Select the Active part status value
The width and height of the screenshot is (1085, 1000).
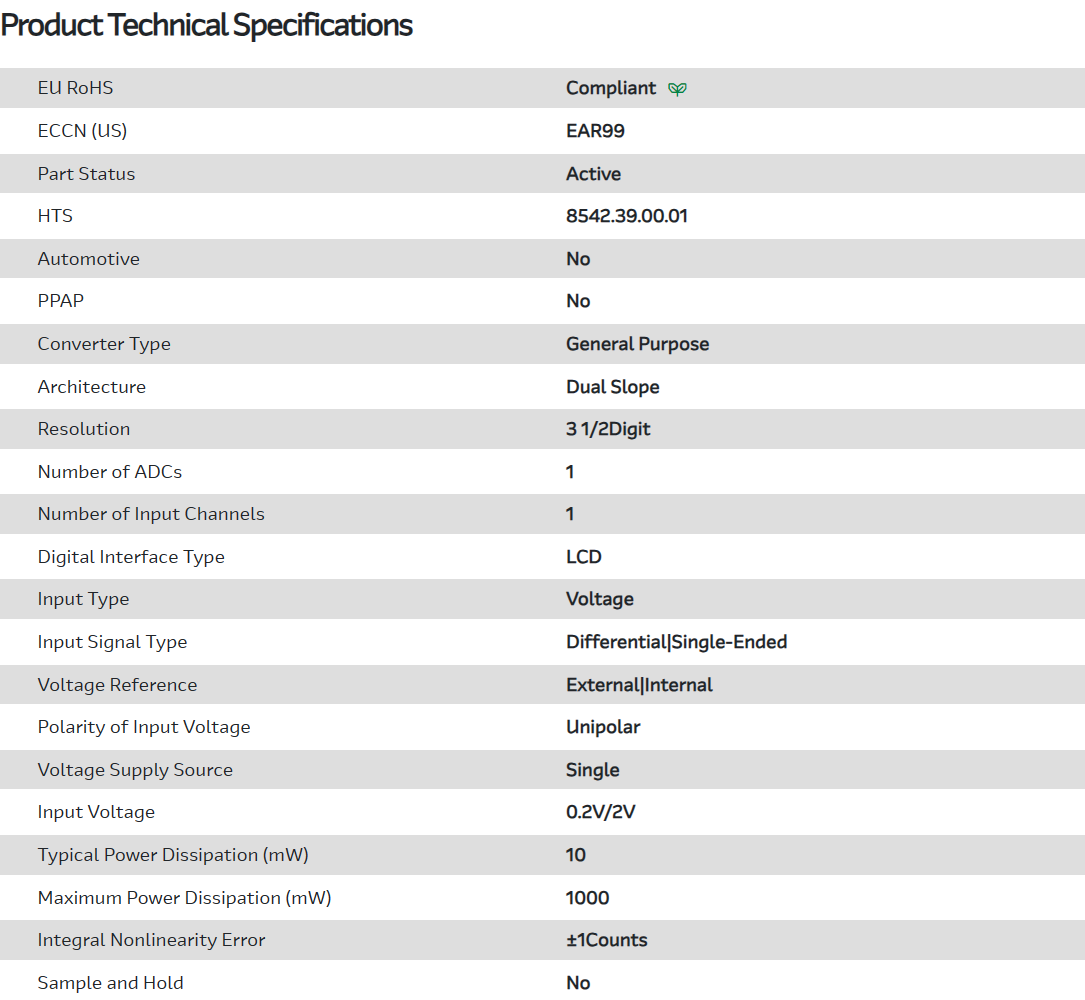[x=593, y=174]
